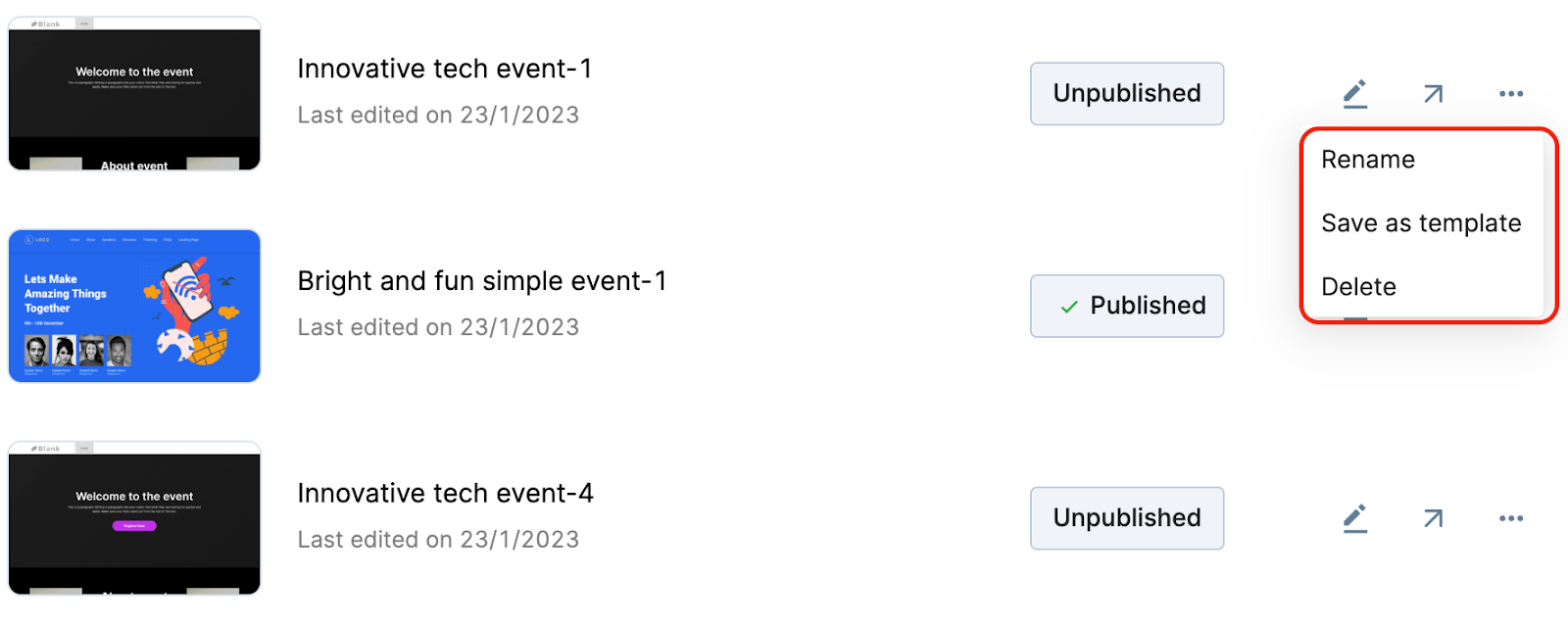Screen dimensions: 1568x628
Task: Click last edited date under Bright and fun event
Action: pyautogui.click(x=438, y=327)
